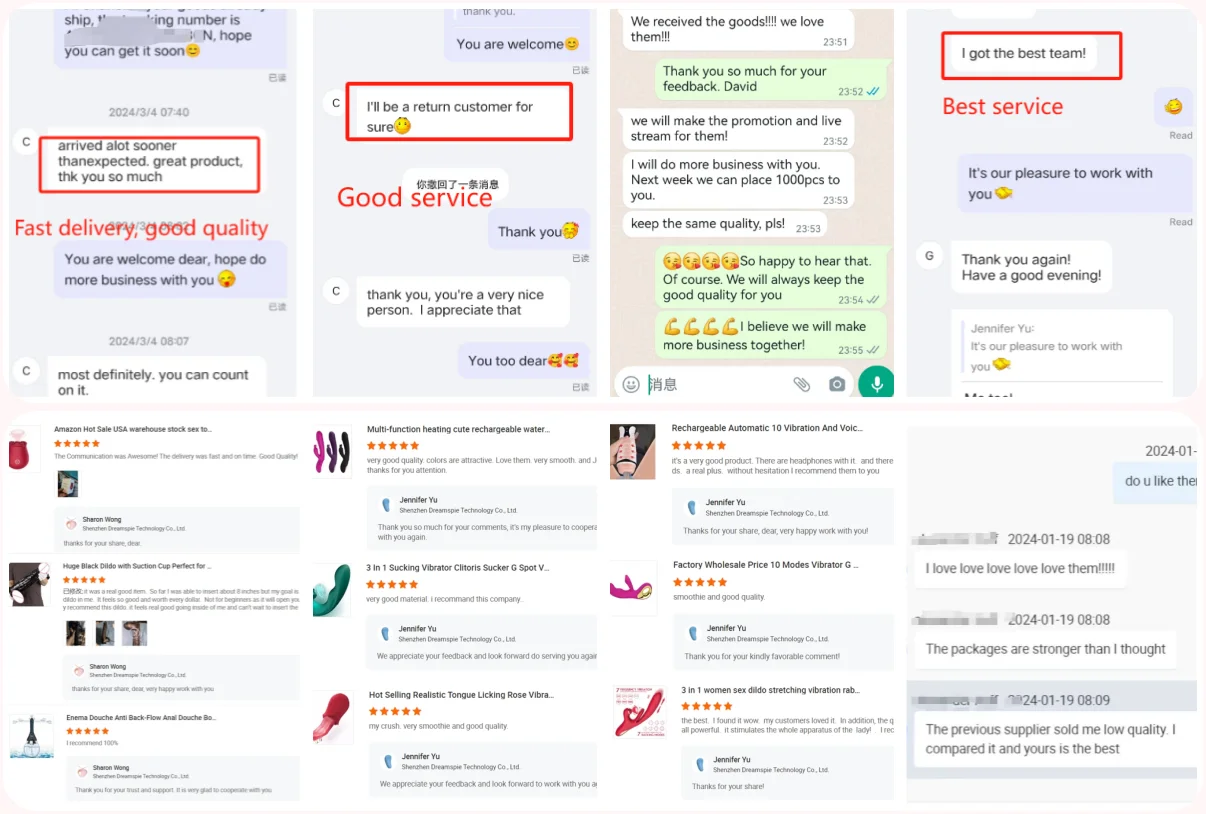Image resolution: width=1206 pixels, height=814 pixels.
Task: Open the customer photo under Amazon Hot Sale review
Action: (67, 484)
